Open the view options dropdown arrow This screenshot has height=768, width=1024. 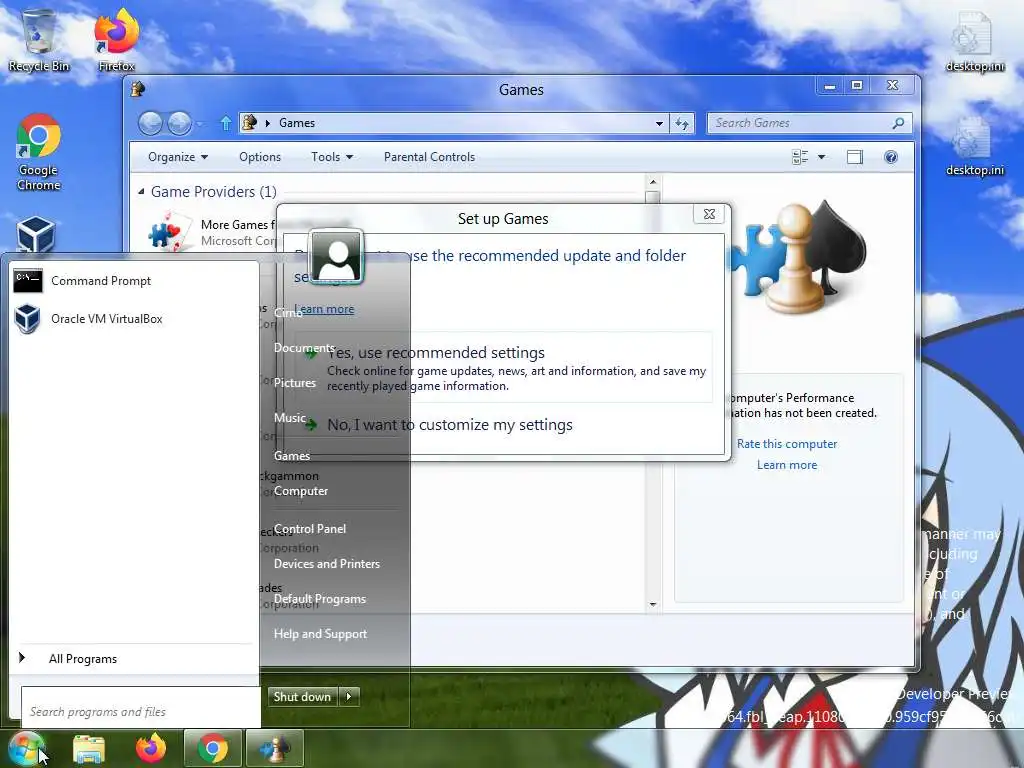pos(822,157)
